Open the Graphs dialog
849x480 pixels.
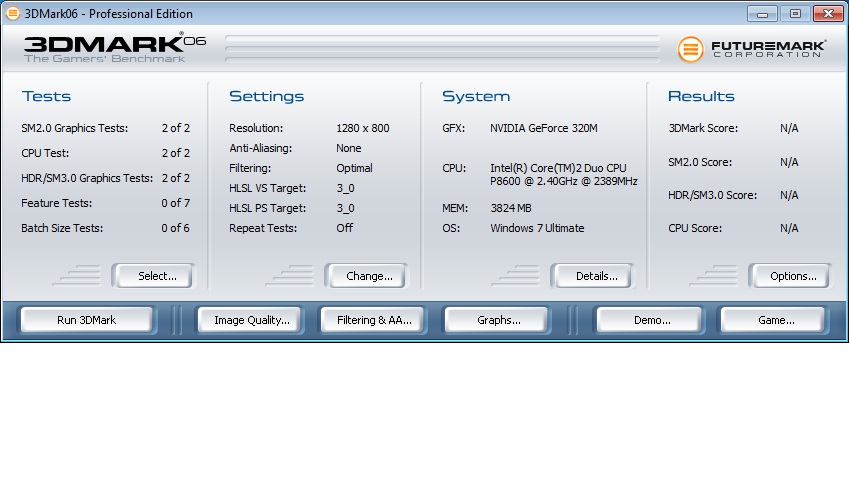498,320
